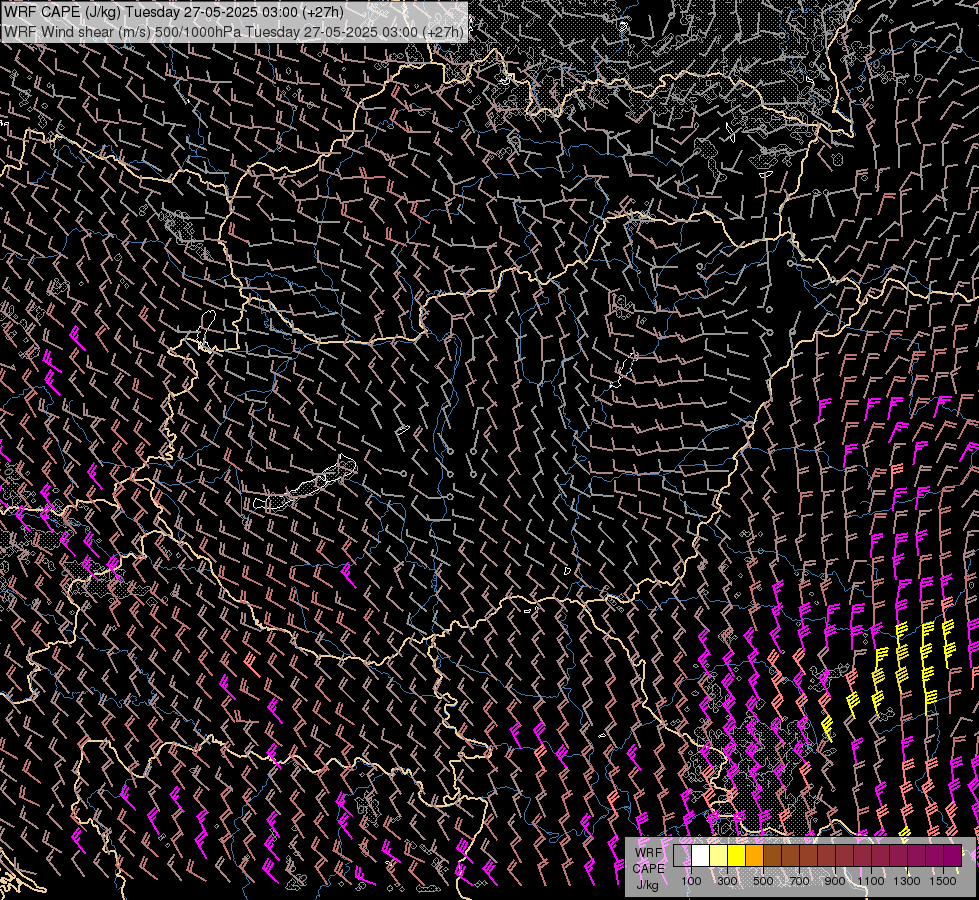Click the WRF CAPE (J/kg) title line
The width and height of the screenshot is (979, 900).
[x=174, y=12]
